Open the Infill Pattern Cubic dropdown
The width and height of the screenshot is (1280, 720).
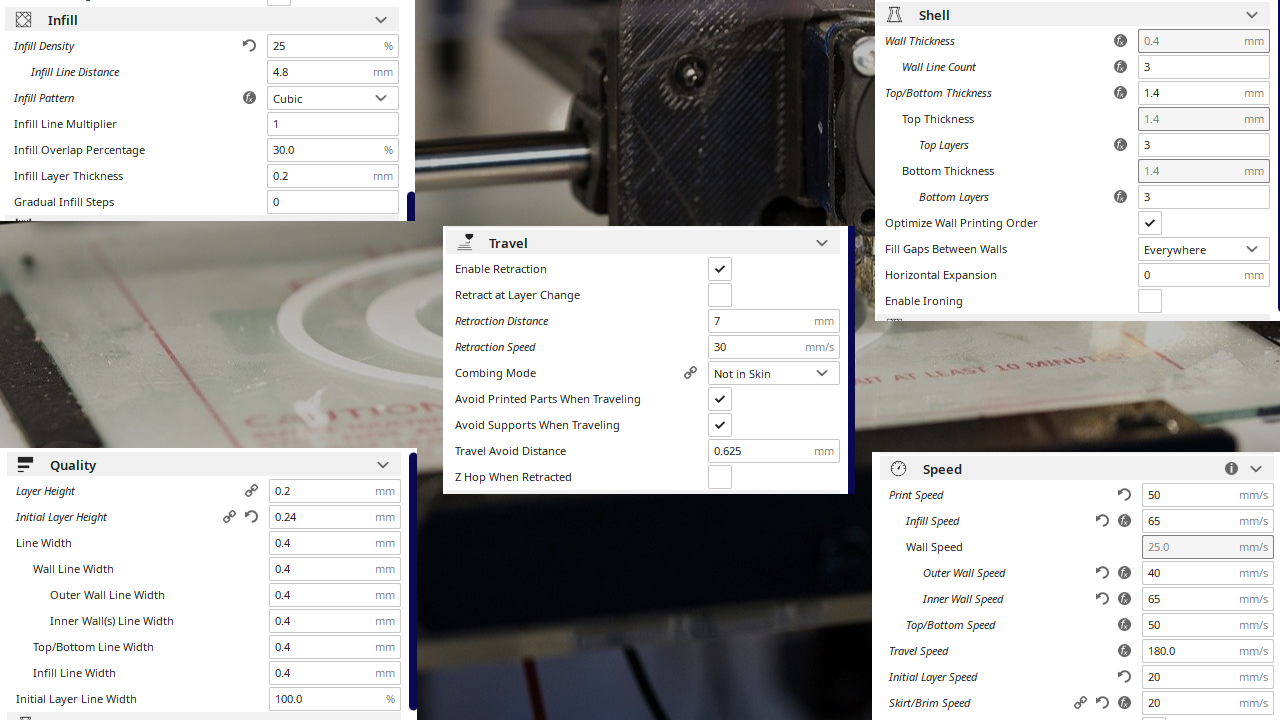coord(333,98)
